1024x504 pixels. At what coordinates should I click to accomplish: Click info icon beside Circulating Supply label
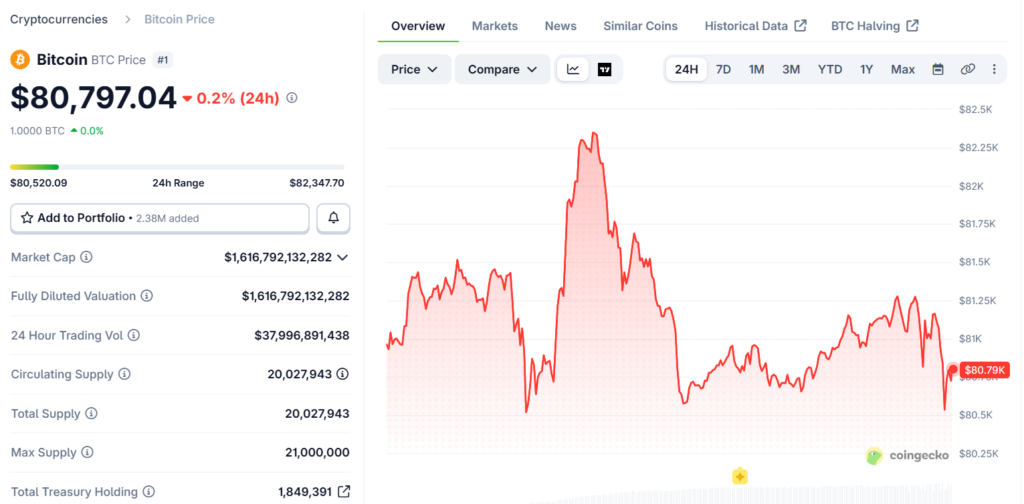point(124,374)
